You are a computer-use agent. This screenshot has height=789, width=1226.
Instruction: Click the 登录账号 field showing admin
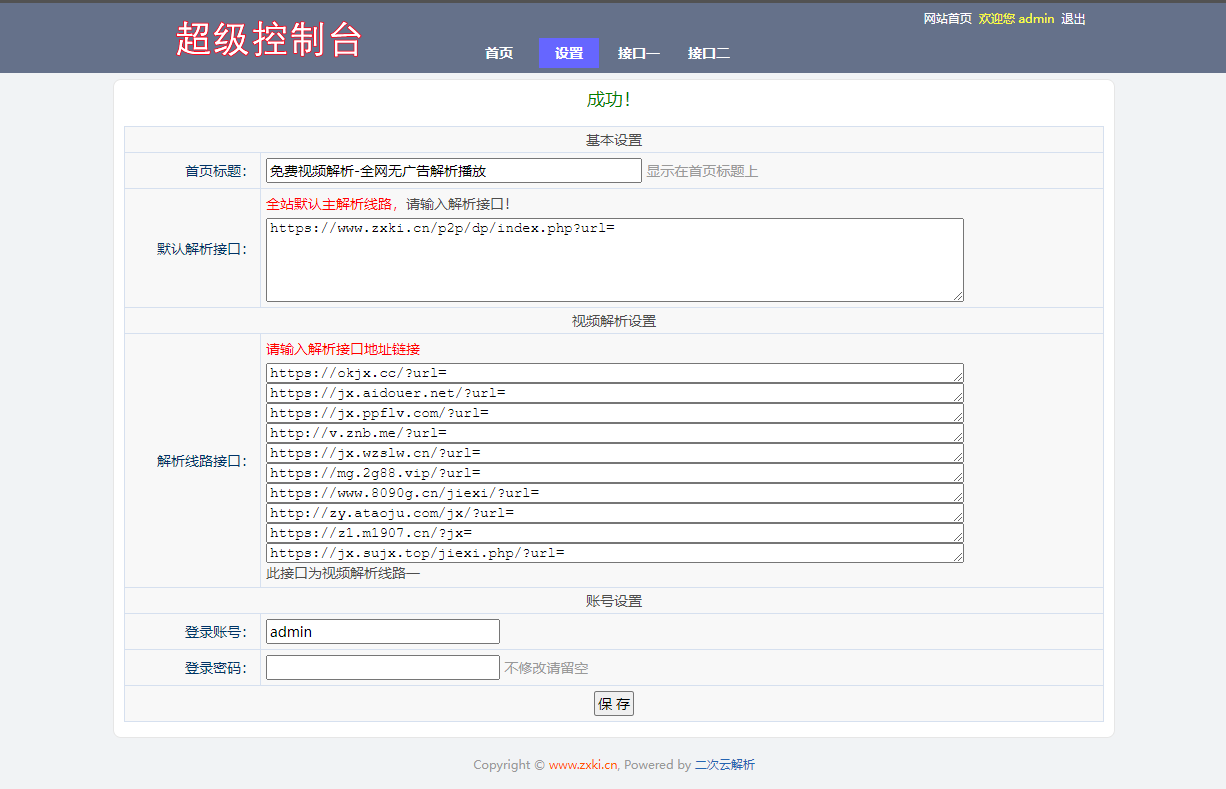coord(380,631)
